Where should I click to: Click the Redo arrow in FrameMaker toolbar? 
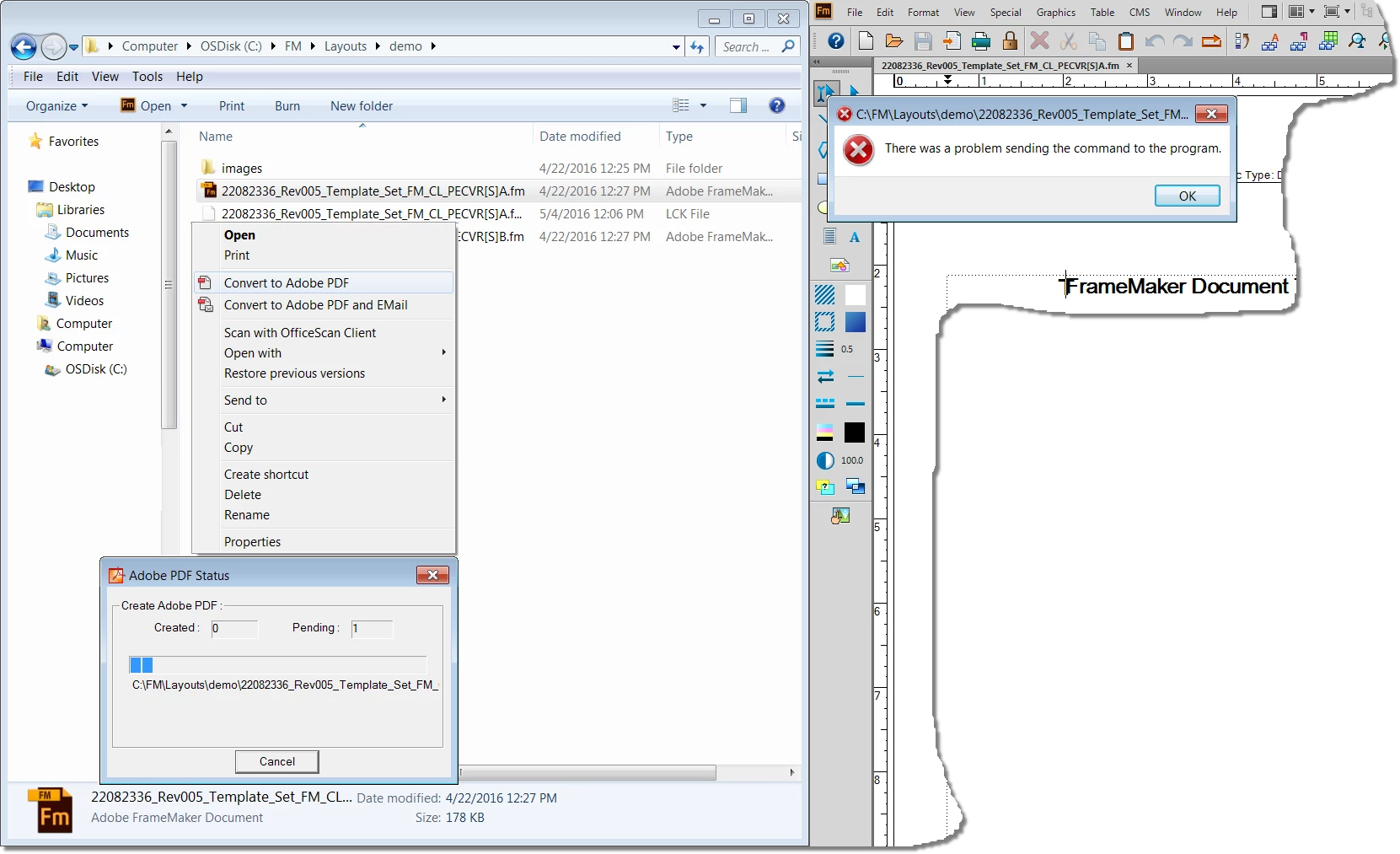pos(1183,40)
